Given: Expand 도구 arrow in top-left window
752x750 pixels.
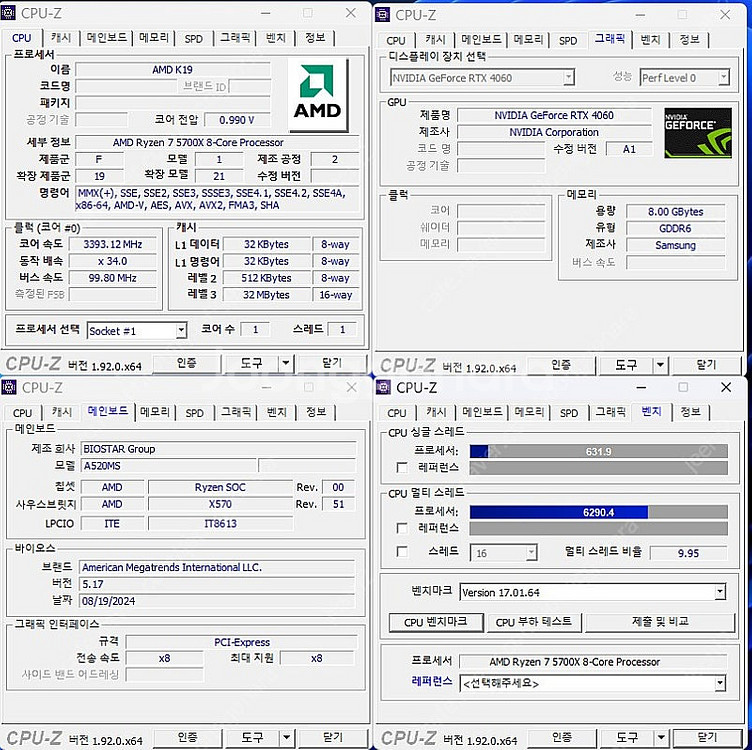Looking at the screenshot, I should [286, 363].
